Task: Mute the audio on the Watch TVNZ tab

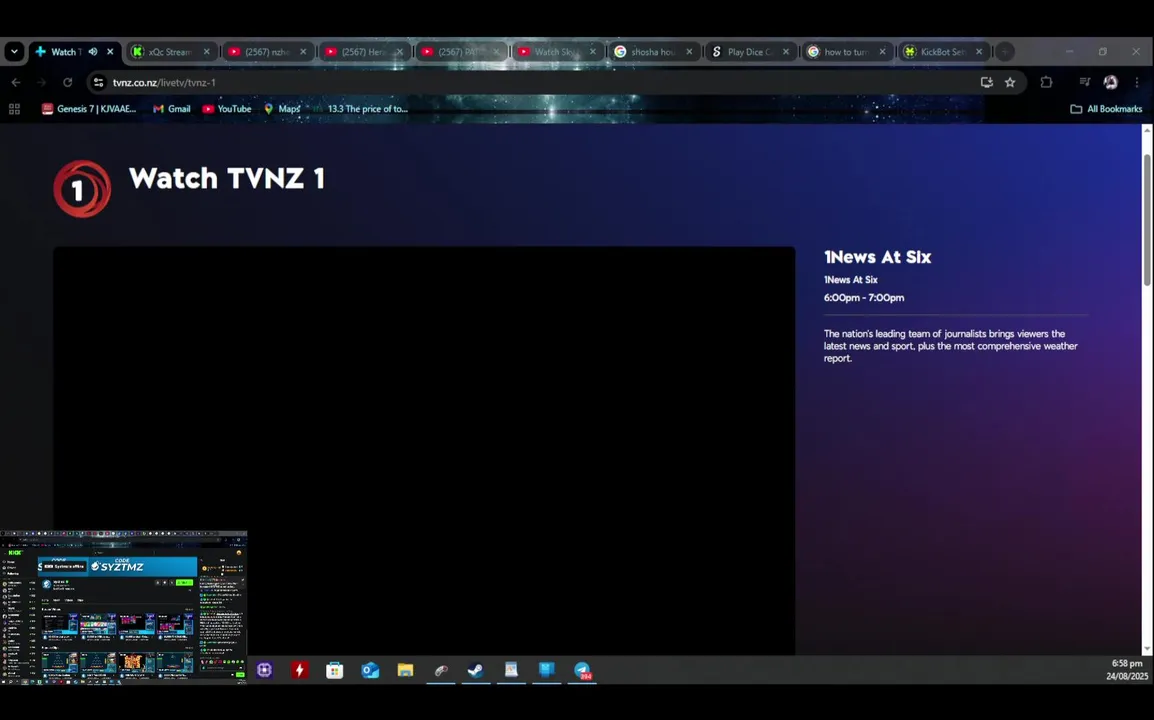Action: (x=93, y=52)
